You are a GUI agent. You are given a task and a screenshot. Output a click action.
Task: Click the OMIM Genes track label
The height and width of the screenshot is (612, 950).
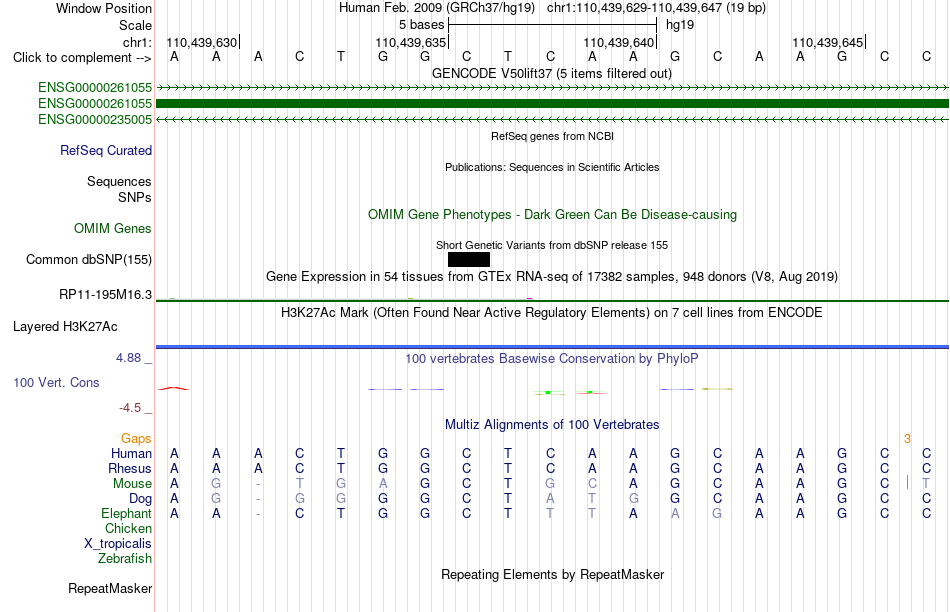click(x=113, y=228)
